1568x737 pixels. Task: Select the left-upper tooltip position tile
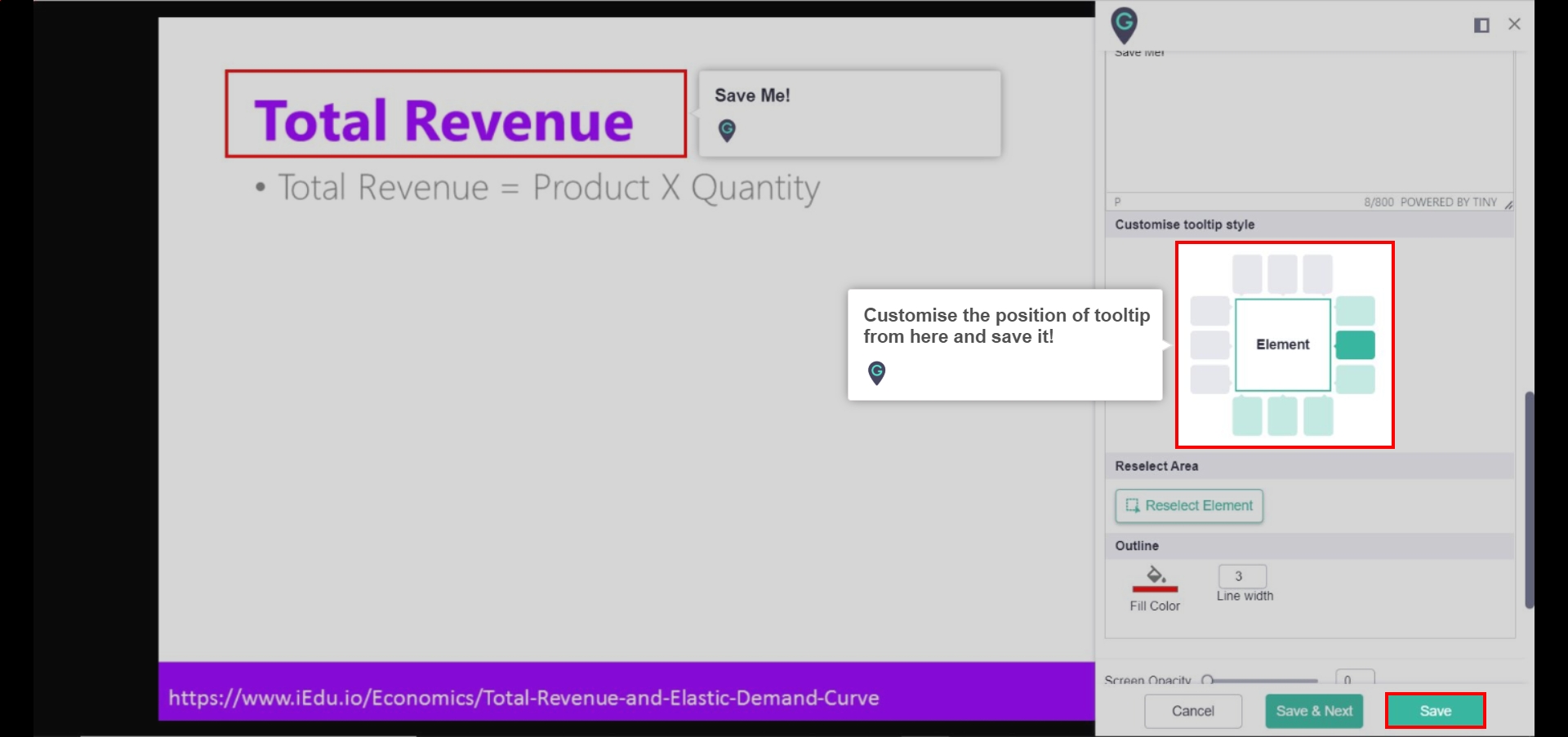(x=1210, y=311)
